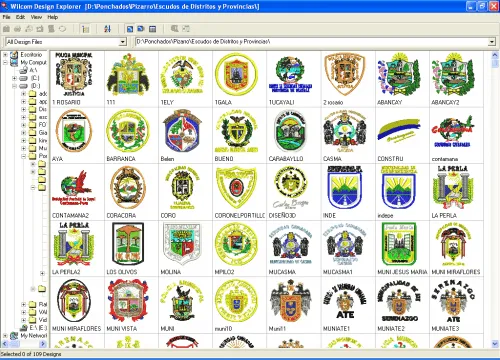Select the E:\ (E:) drive icon

tap(23, 328)
